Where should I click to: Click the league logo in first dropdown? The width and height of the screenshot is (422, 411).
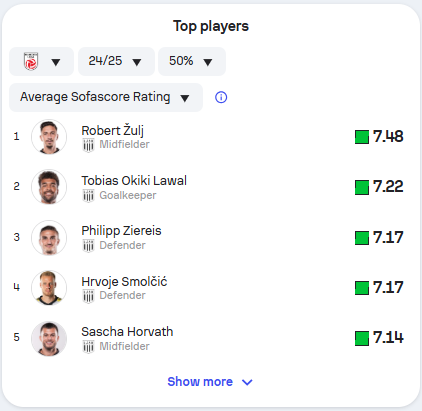click(31, 61)
